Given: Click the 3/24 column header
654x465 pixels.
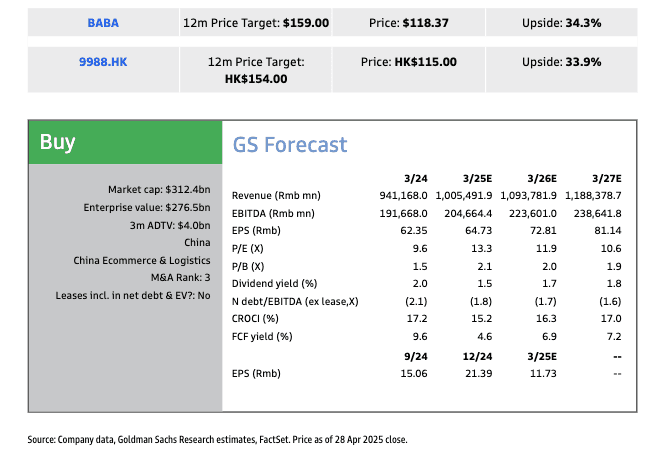Looking at the screenshot, I should click(x=417, y=175).
